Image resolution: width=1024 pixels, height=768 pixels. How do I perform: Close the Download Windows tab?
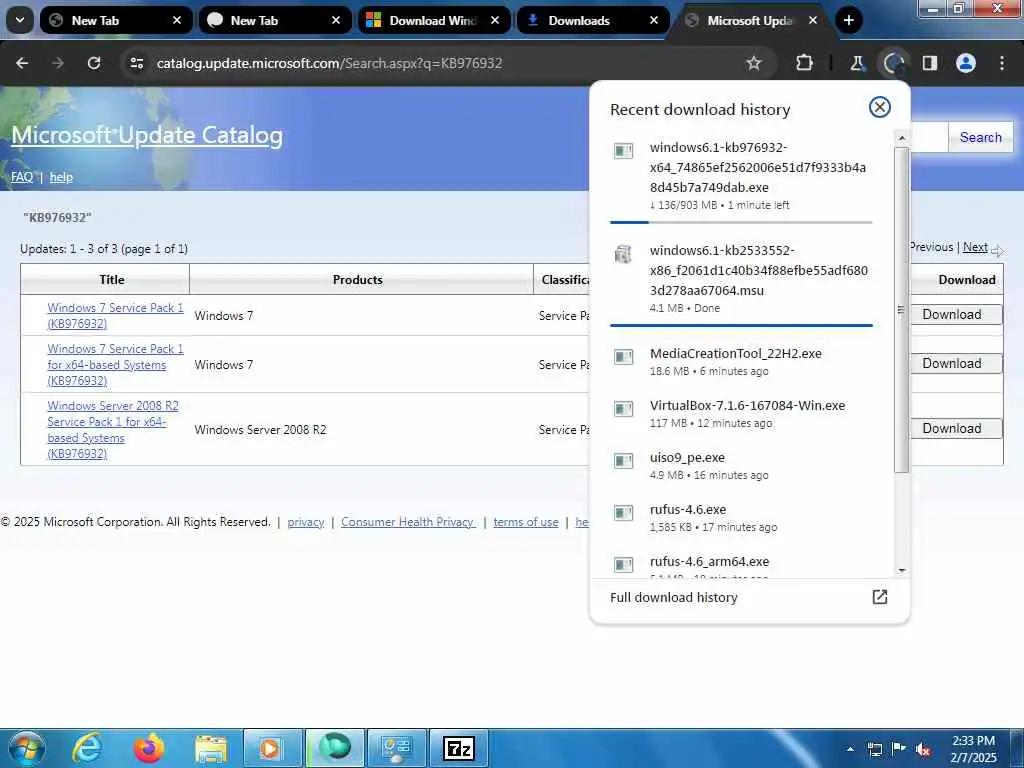(x=495, y=20)
